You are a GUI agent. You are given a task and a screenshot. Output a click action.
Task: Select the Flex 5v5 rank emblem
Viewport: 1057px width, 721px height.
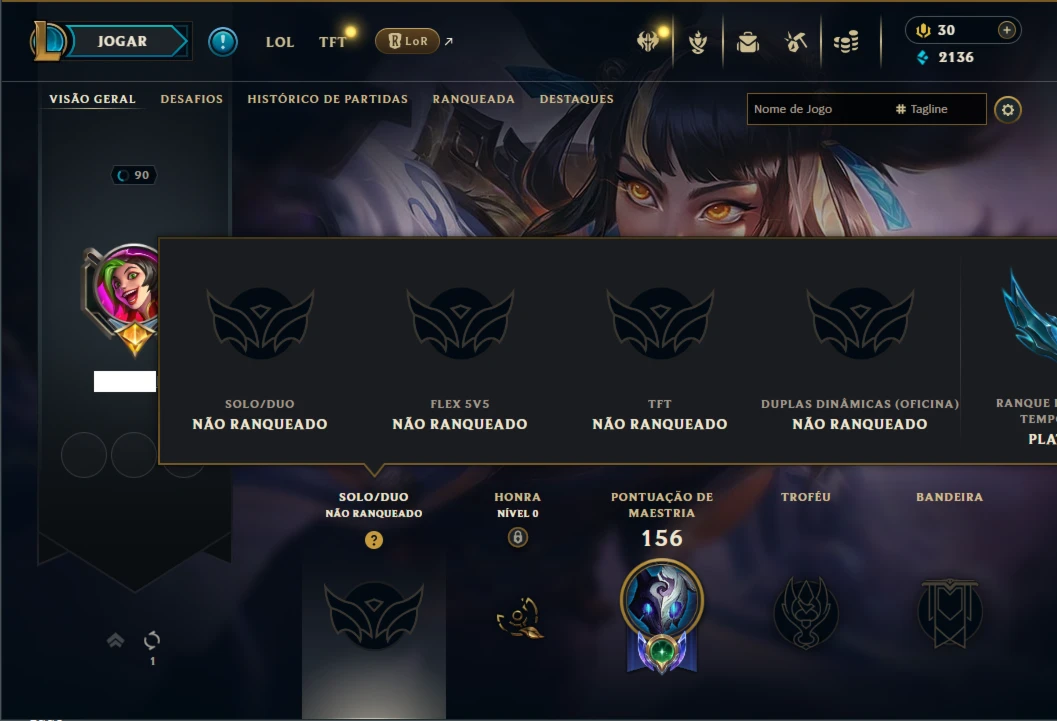coord(460,323)
